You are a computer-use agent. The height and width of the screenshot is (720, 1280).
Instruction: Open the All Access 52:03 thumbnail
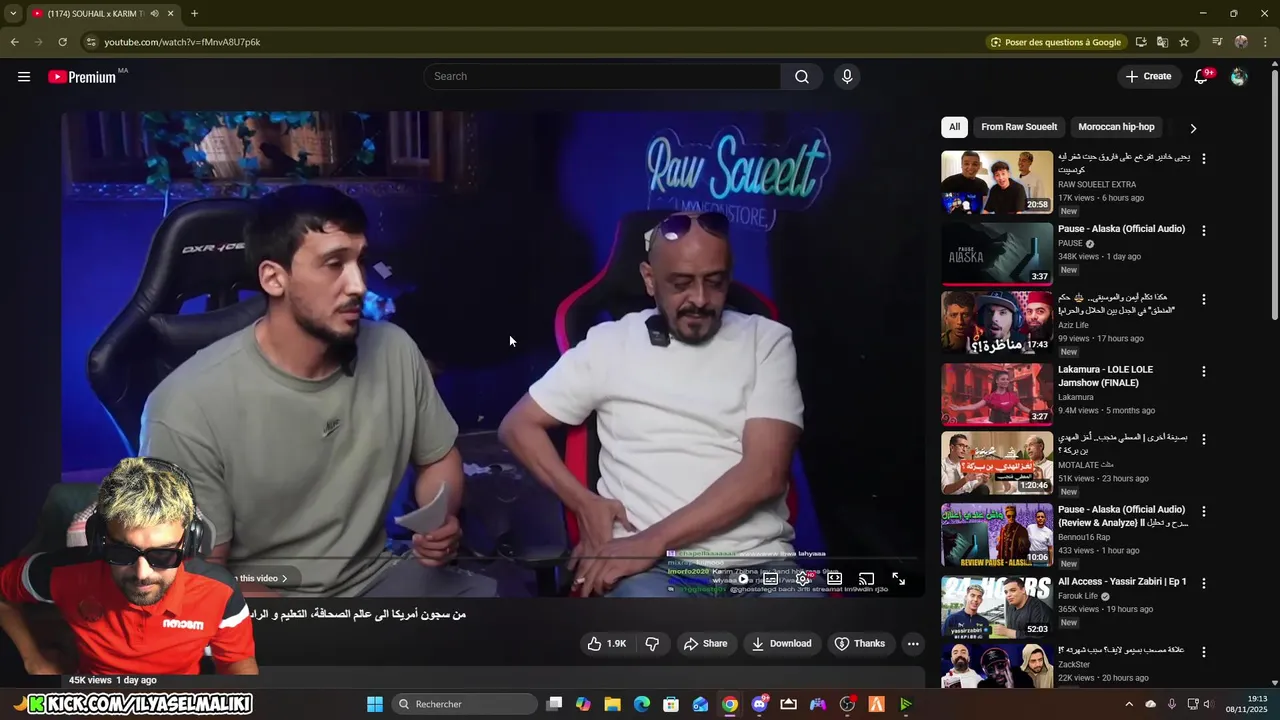pos(997,606)
